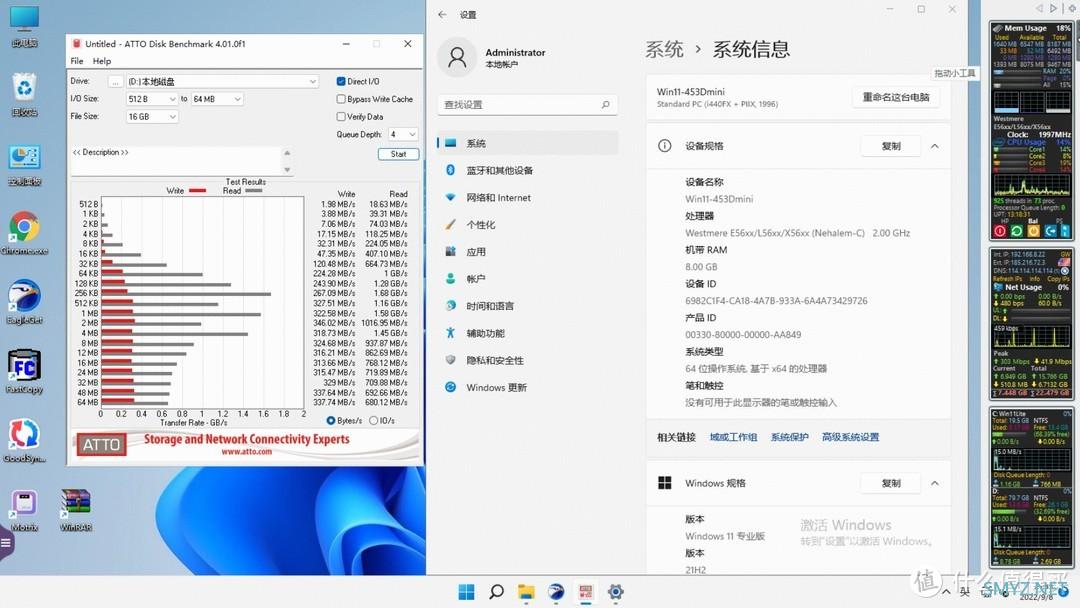
Task: Select System in the Settings sidebar
Action: 528,143
